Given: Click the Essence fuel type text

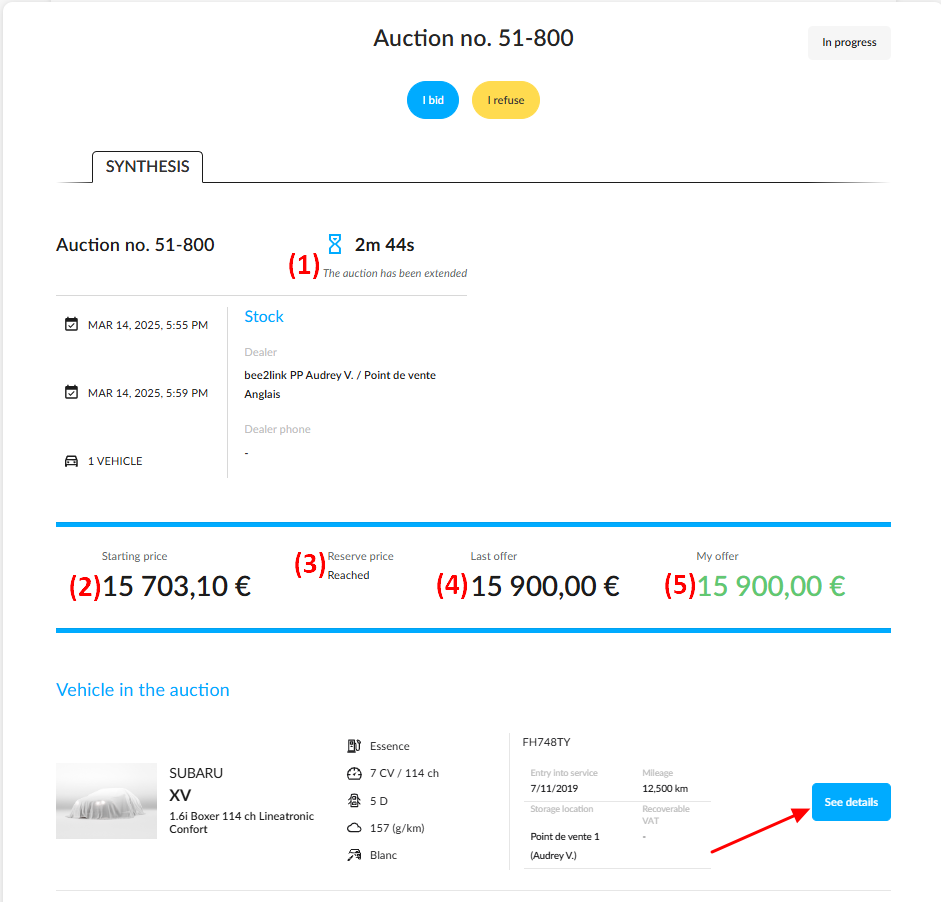Looking at the screenshot, I should pos(389,746).
